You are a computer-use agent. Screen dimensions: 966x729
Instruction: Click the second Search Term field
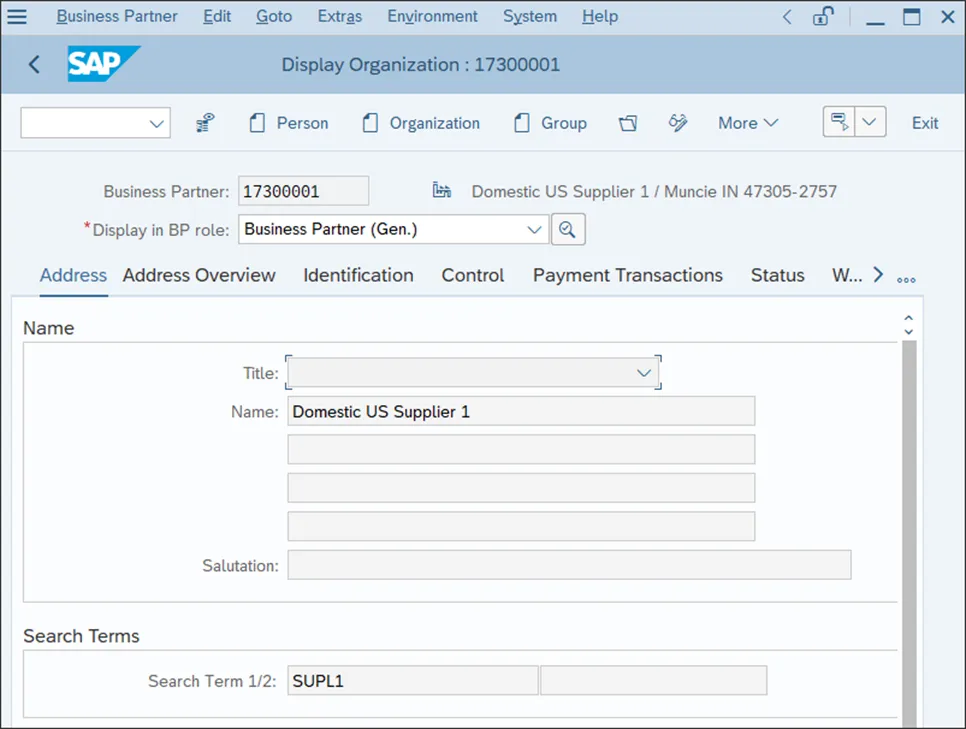(x=654, y=680)
